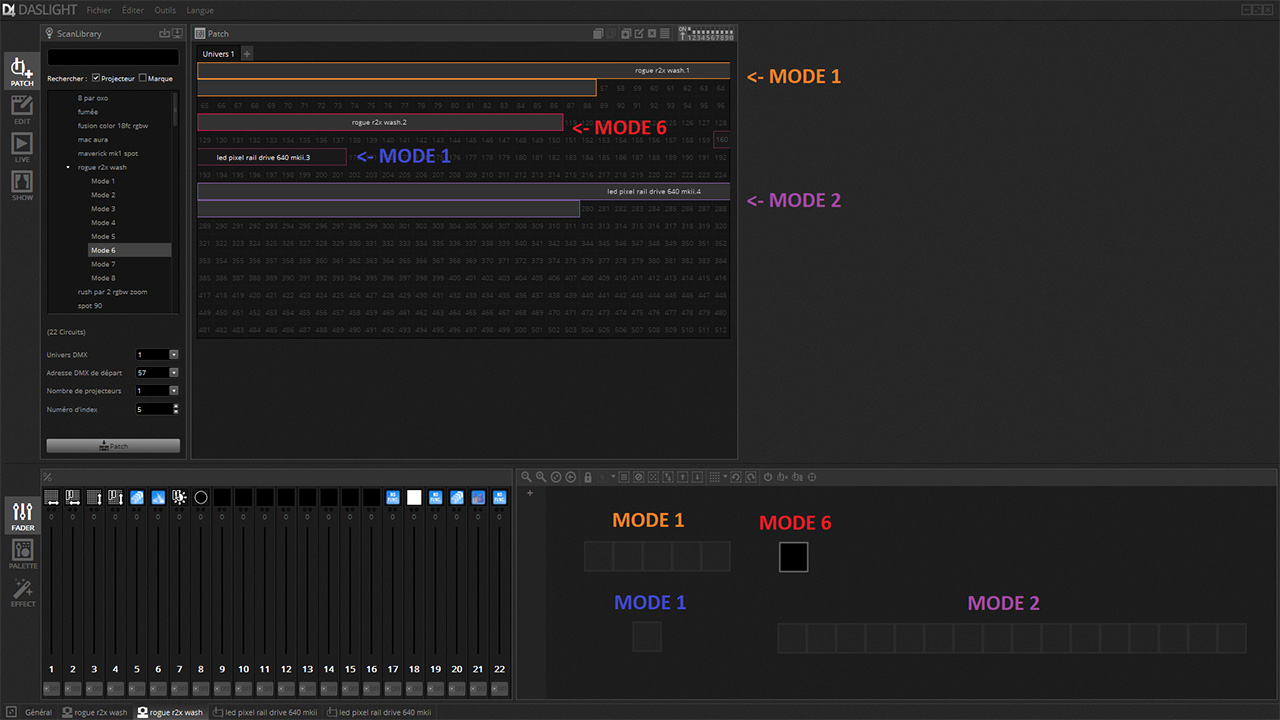Click the DMX dip-switch ON icon in Patch header
The image size is (1280, 720).
coord(706,34)
